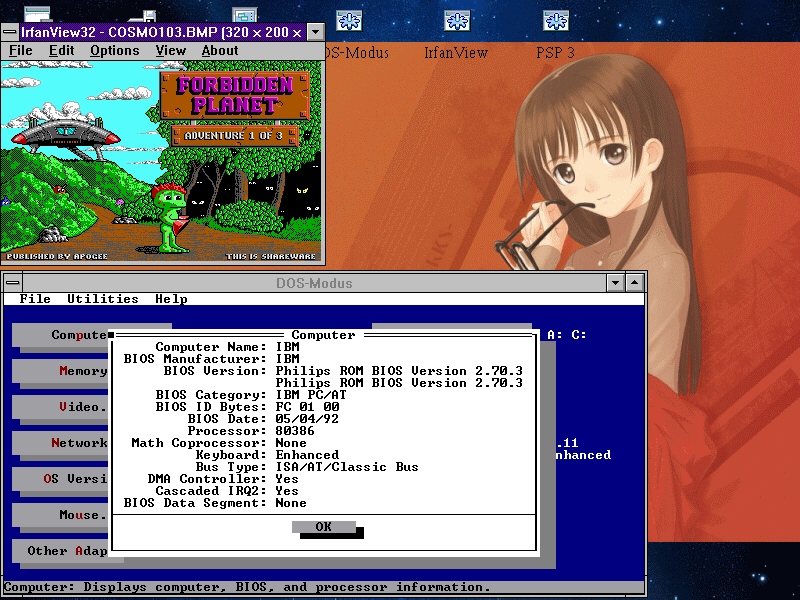Minimize the DOS-Modus window
Viewport: 800px width, 600px height.
(616, 283)
